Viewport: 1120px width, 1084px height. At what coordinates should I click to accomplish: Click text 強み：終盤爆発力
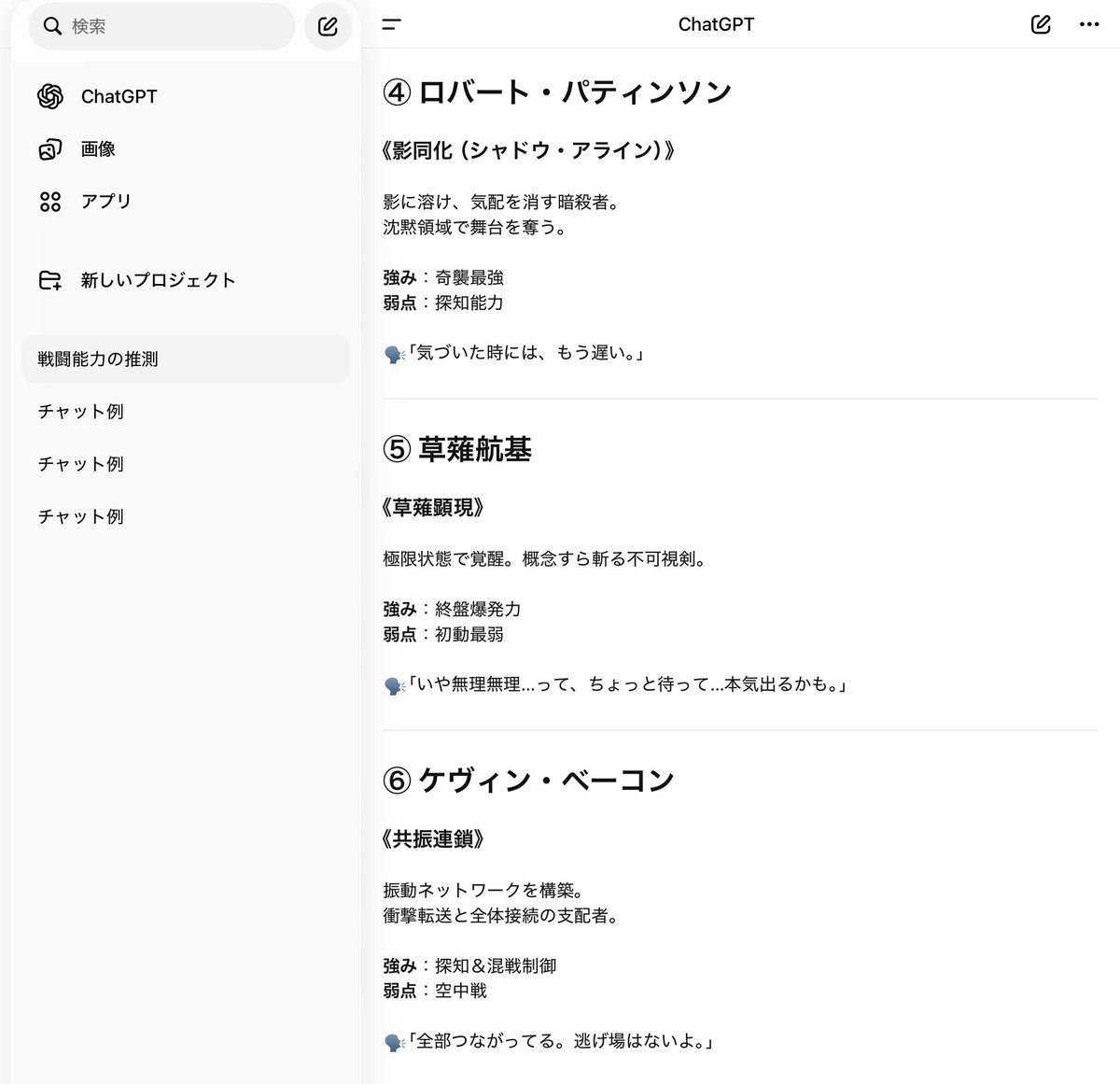tap(453, 609)
